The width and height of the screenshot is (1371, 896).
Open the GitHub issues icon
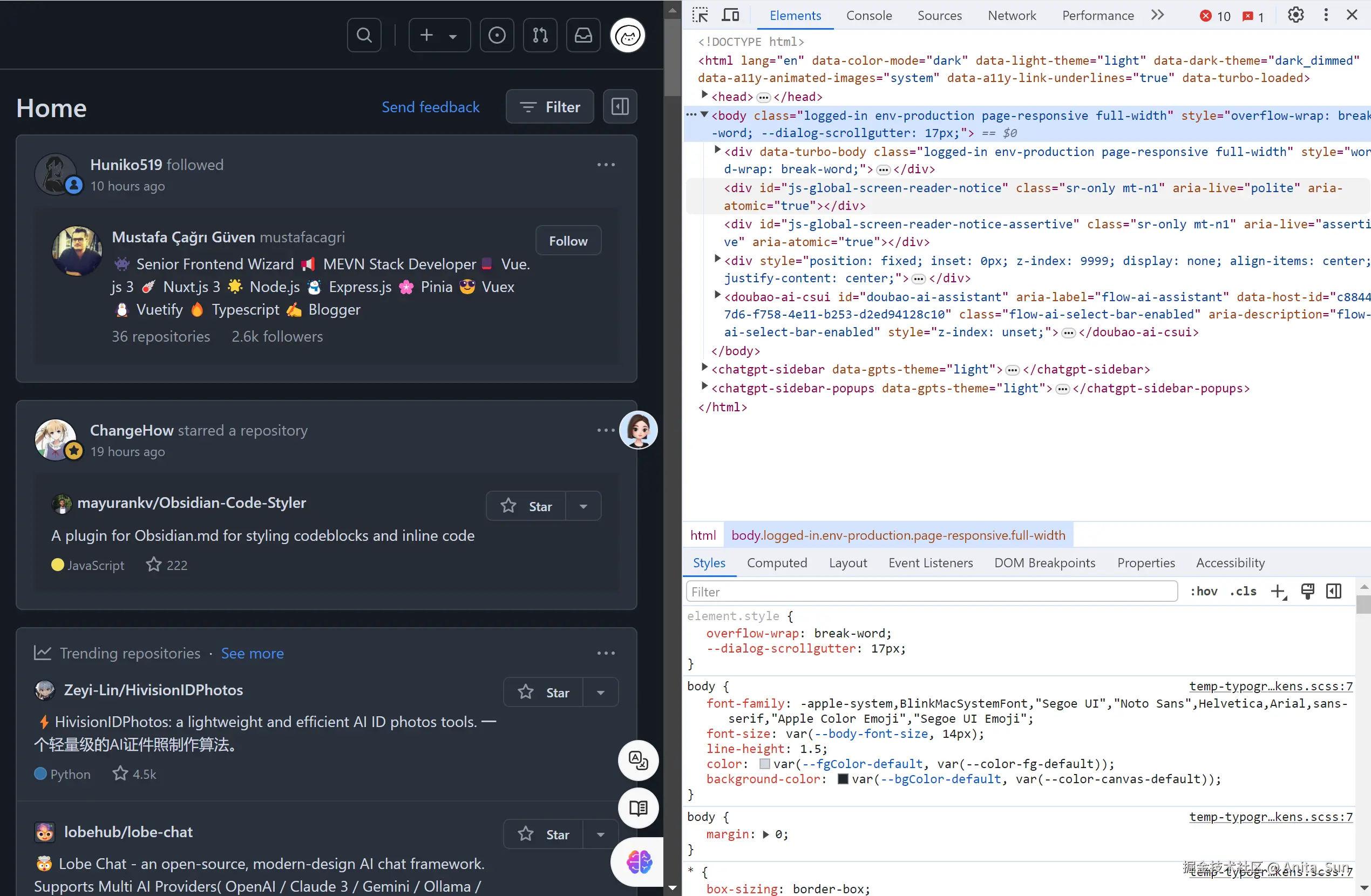(497, 36)
